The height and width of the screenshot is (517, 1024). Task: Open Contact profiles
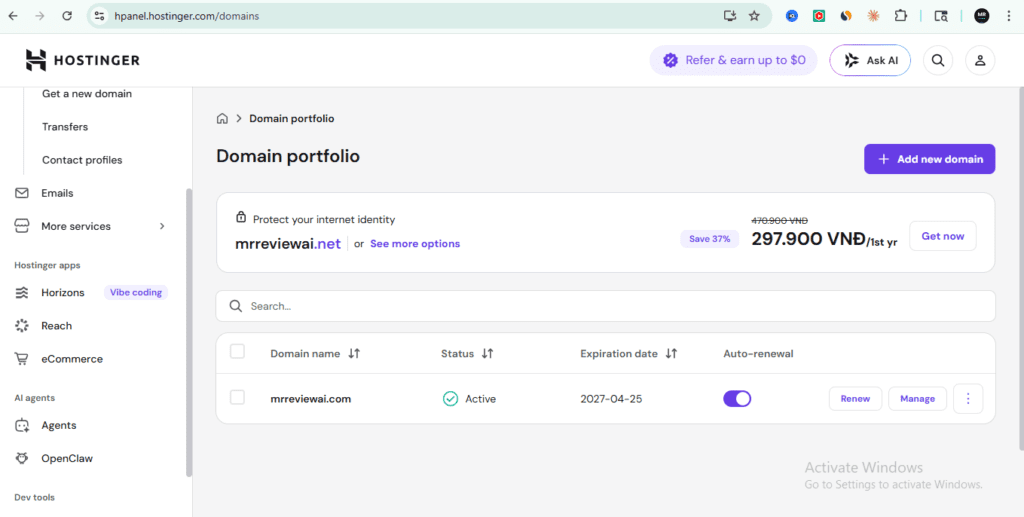(x=82, y=160)
